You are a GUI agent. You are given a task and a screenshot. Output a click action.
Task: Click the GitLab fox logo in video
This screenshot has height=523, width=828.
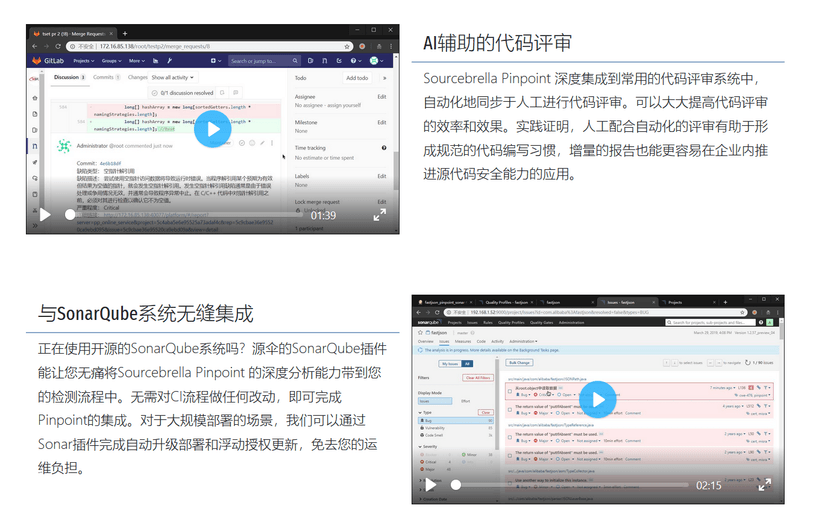(36, 61)
